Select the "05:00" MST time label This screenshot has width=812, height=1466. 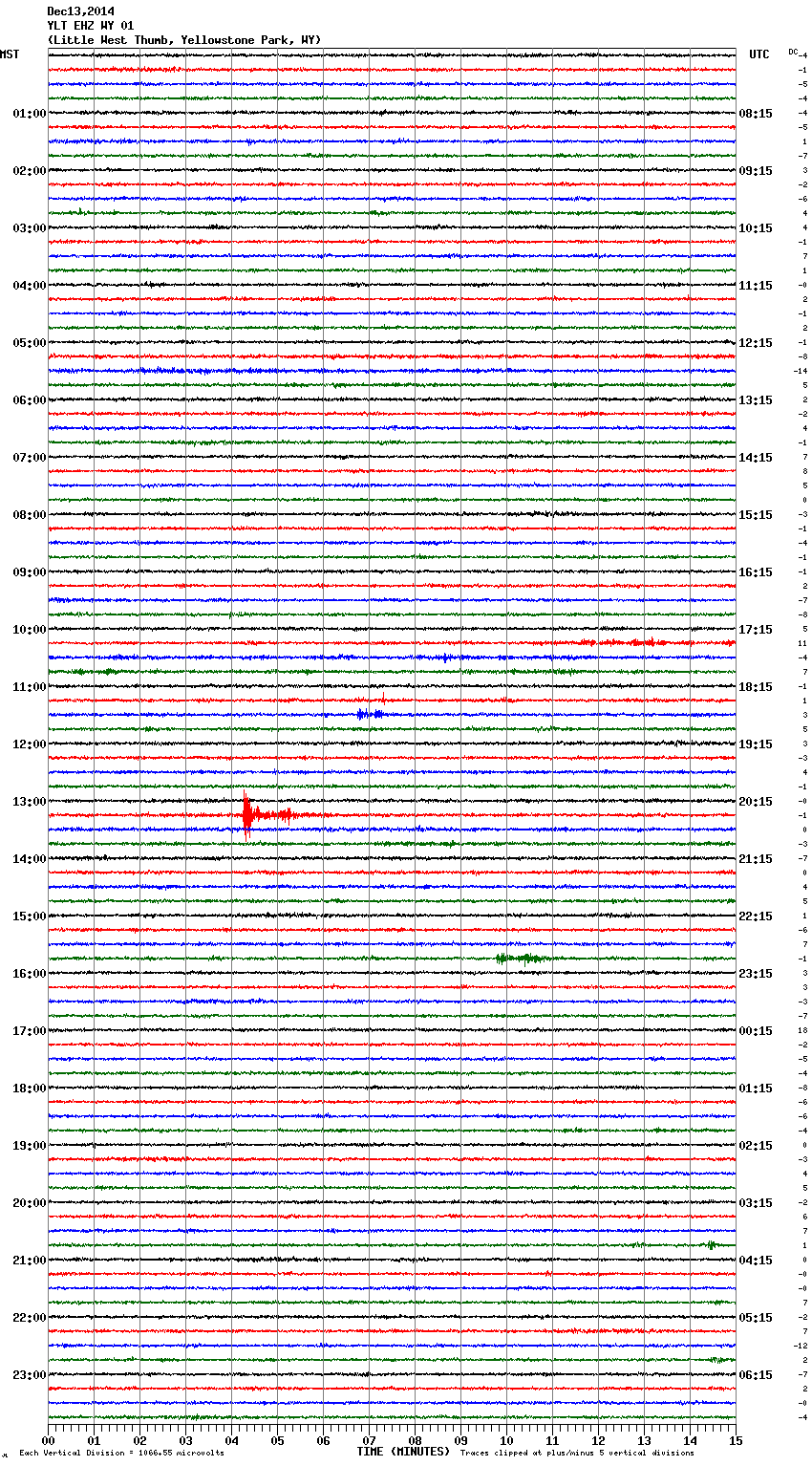(30, 343)
